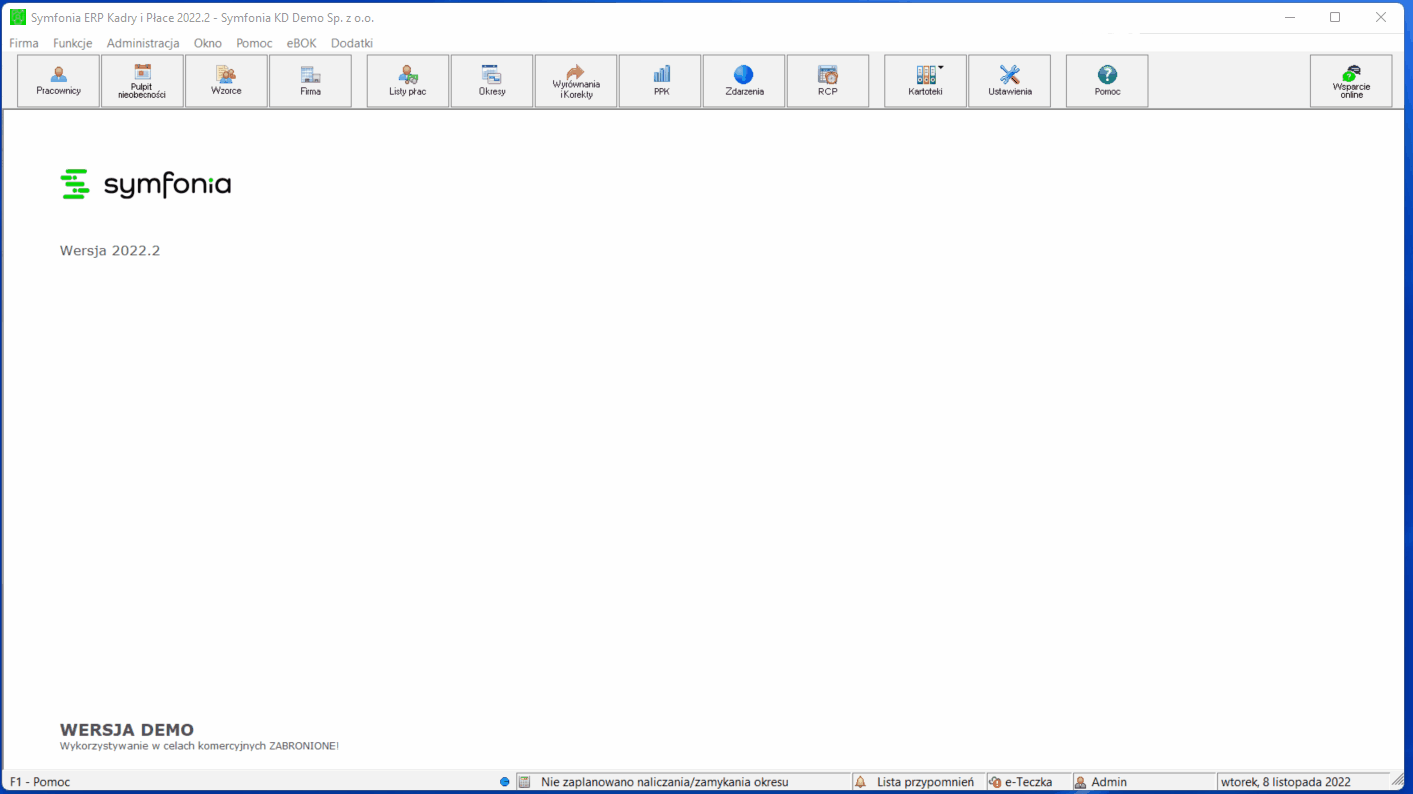The width and height of the screenshot is (1413, 794).
Task: Open Lista przypomnień in the status bar
Action: 925,782
